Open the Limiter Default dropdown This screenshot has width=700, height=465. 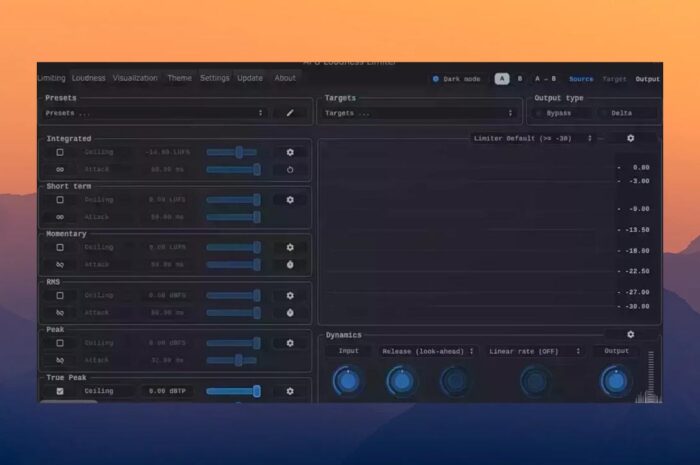tap(533, 138)
